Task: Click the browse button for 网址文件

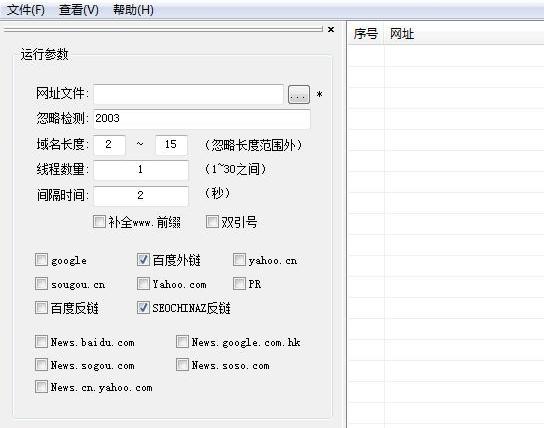Action: coord(299,94)
